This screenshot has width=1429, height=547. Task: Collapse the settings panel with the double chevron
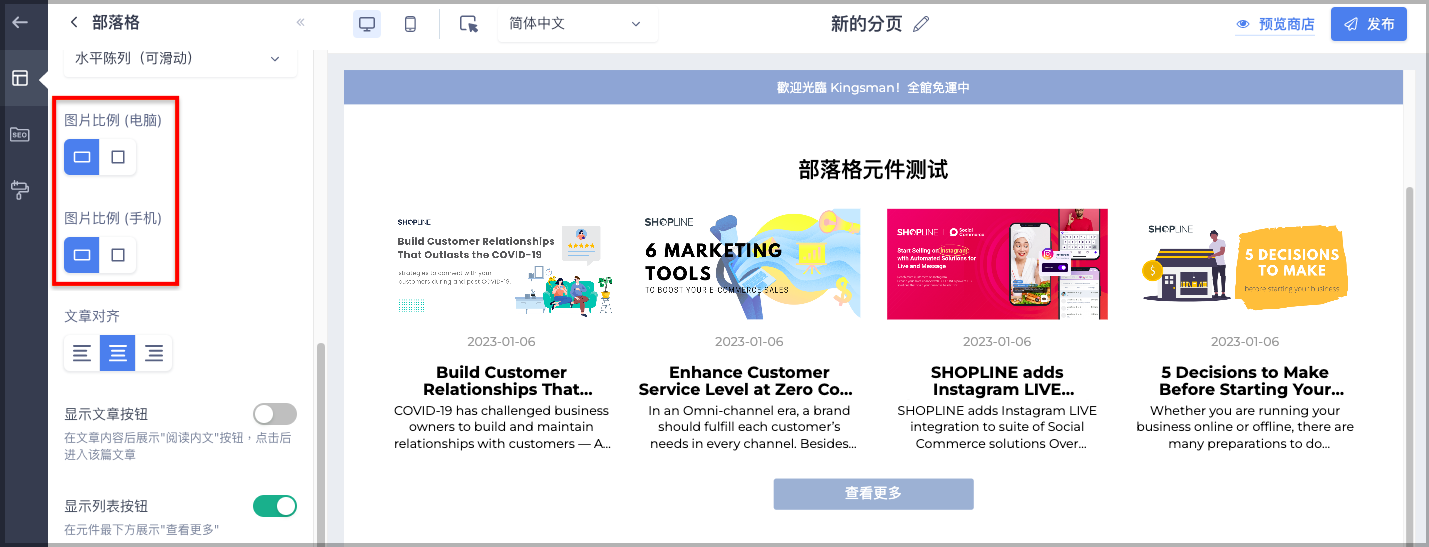(x=300, y=22)
